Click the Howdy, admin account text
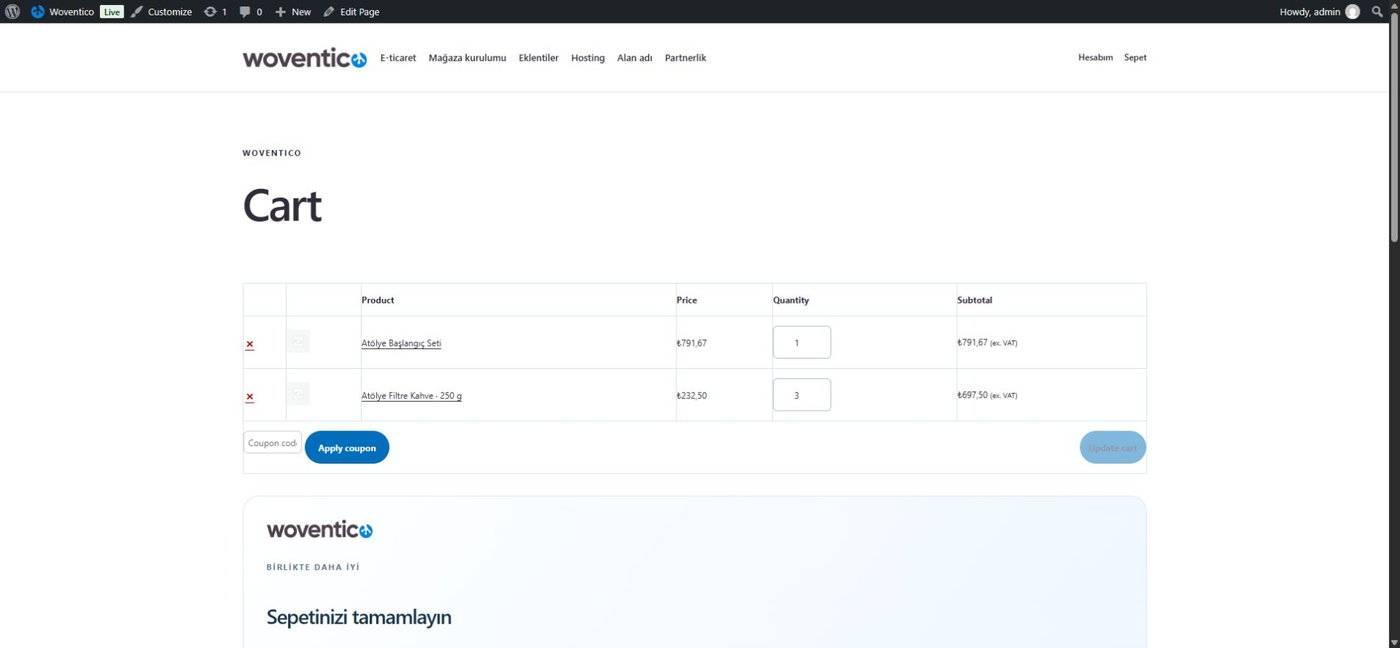The height and width of the screenshot is (648, 1400). [x=1310, y=12]
